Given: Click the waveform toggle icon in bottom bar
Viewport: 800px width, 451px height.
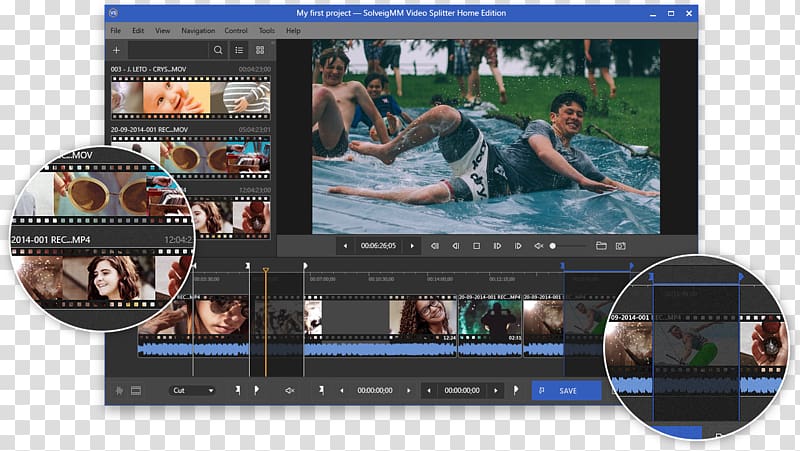Looking at the screenshot, I should pyautogui.click(x=119, y=390).
